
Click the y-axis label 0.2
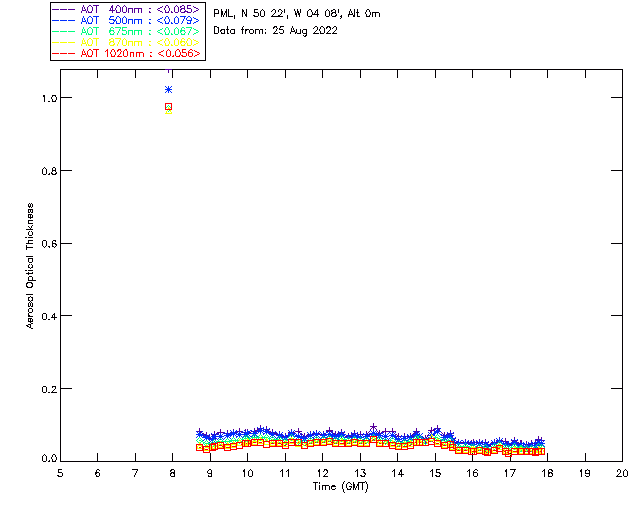pyautogui.click(x=49, y=389)
